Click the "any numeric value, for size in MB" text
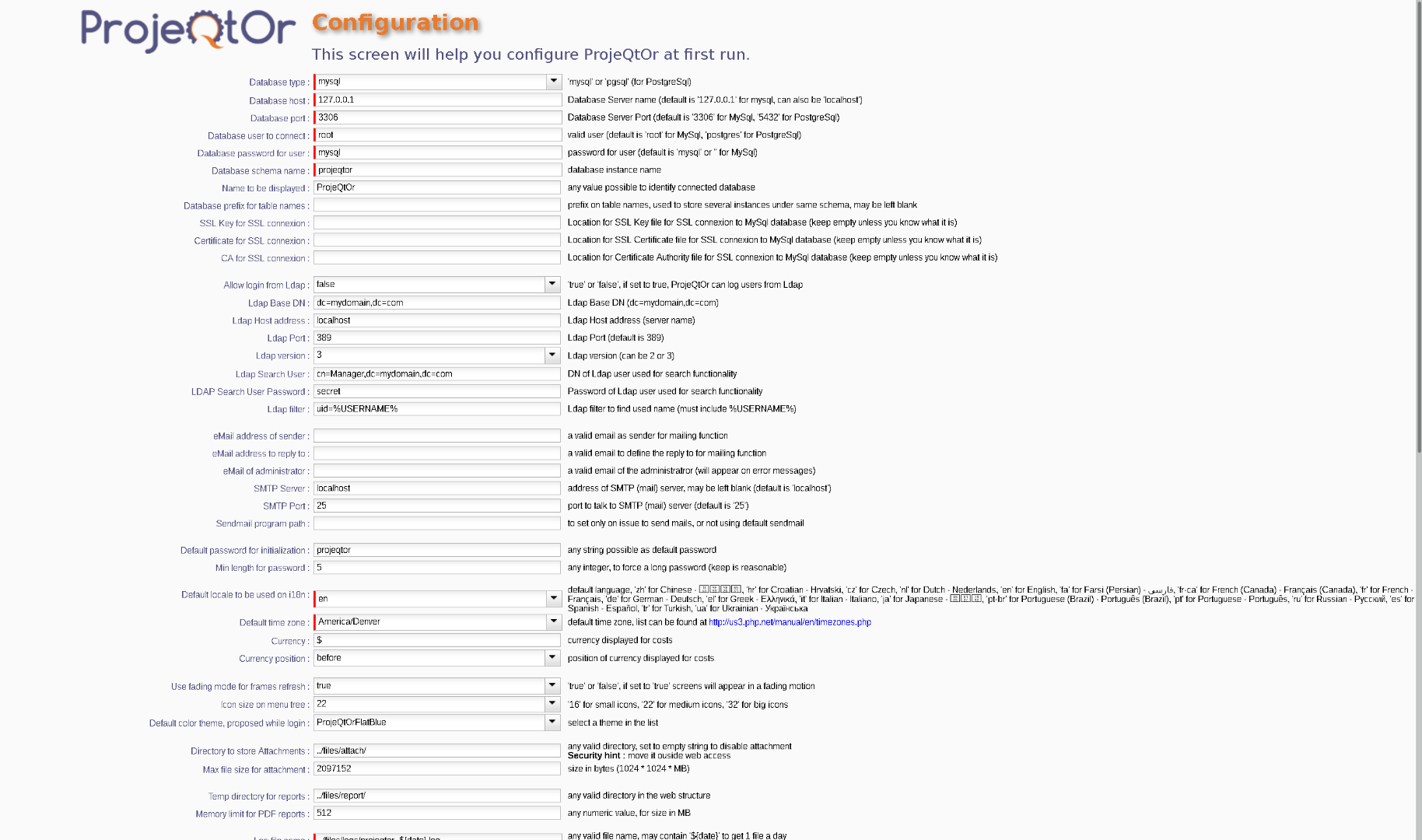Image resolution: width=1422 pixels, height=840 pixels. 629,813
